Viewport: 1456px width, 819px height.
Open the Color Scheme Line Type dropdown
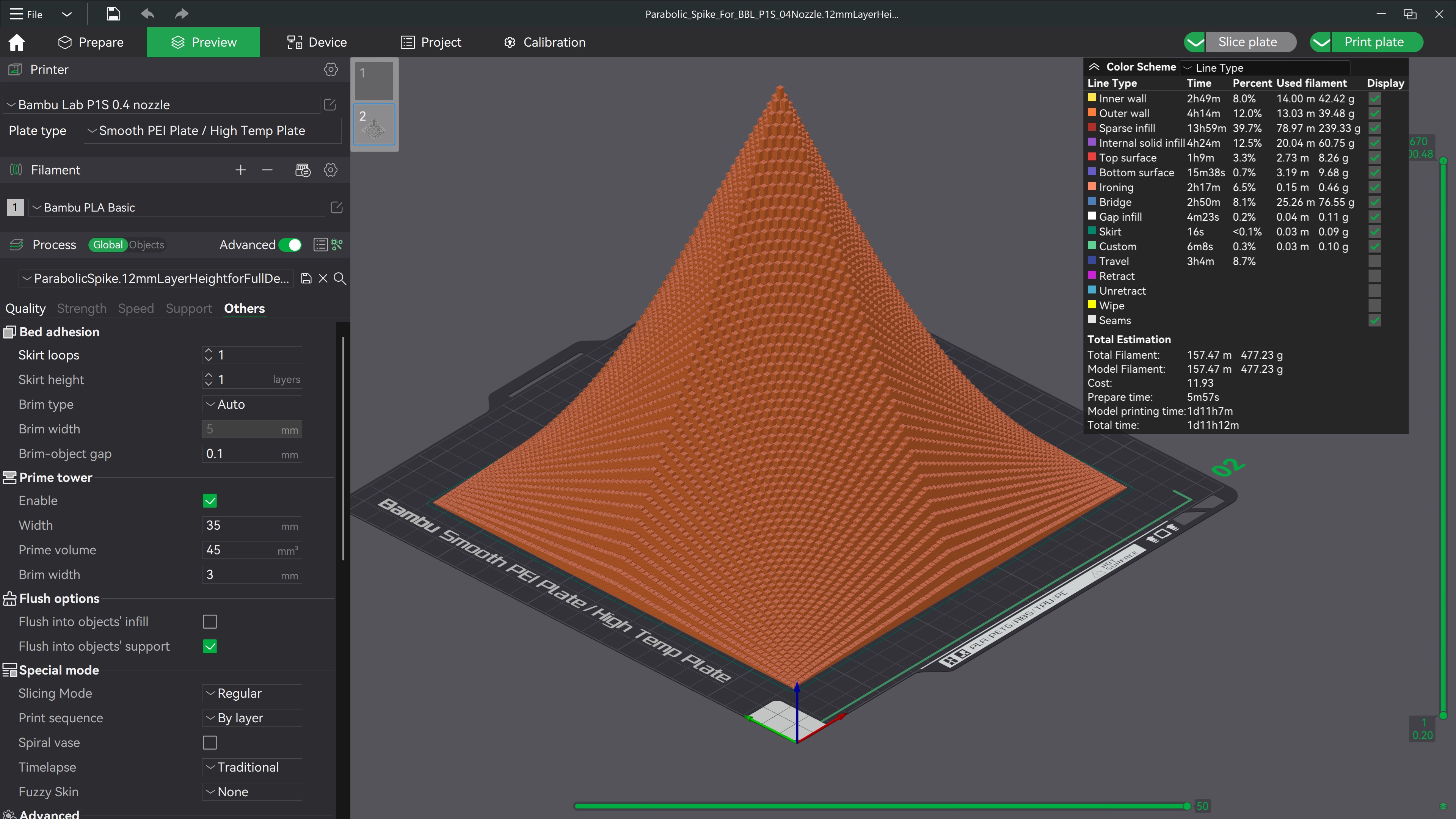pos(1265,68)
